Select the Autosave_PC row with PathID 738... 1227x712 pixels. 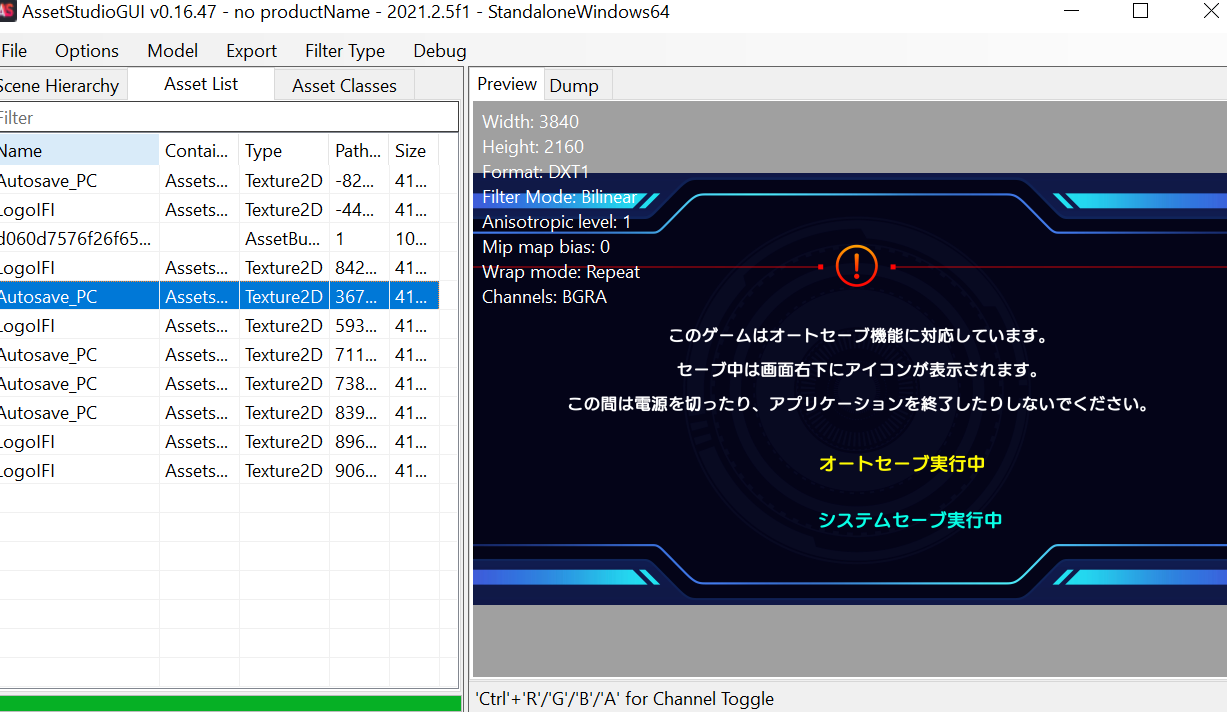click(x=219, y=384)
